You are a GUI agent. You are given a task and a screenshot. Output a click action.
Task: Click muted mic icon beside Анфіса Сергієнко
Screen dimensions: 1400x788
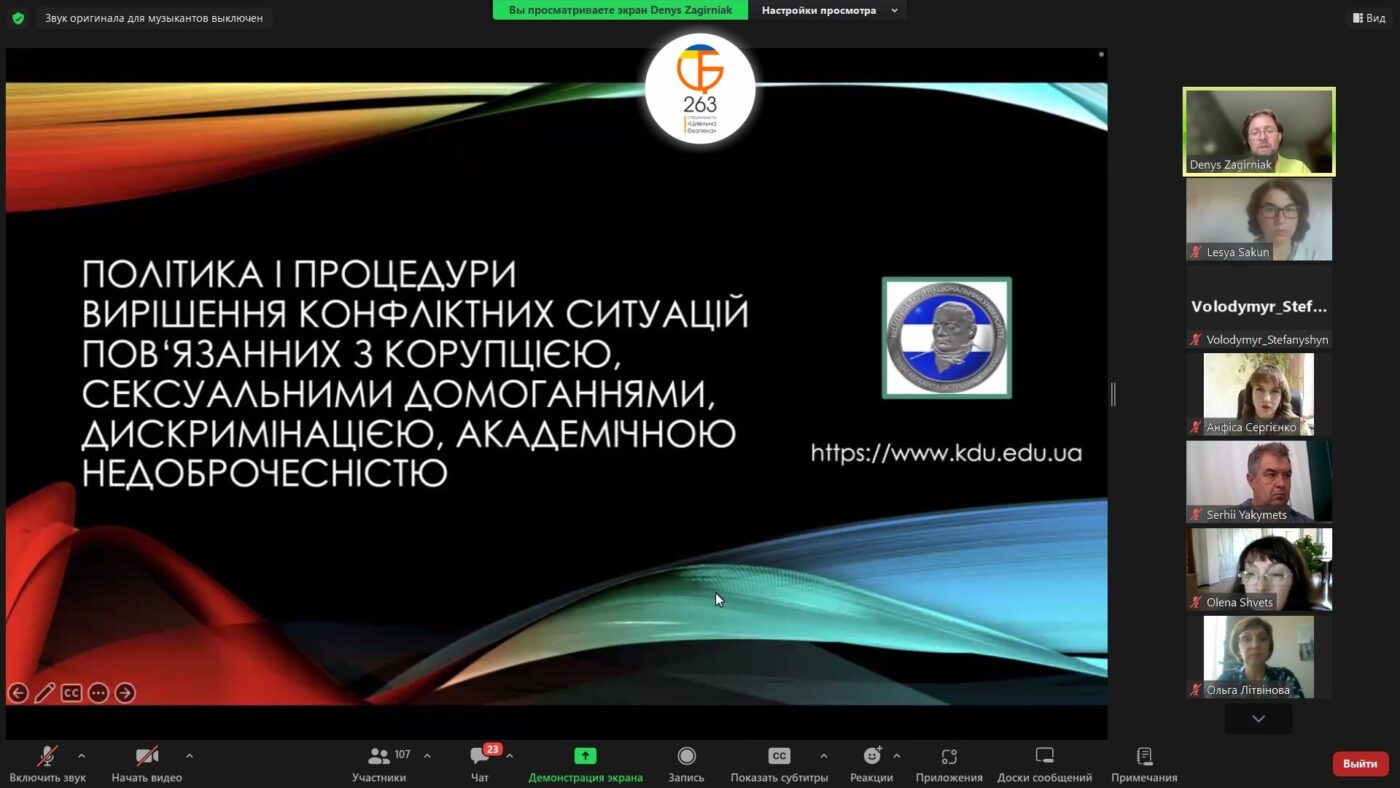coord(1195,427)
